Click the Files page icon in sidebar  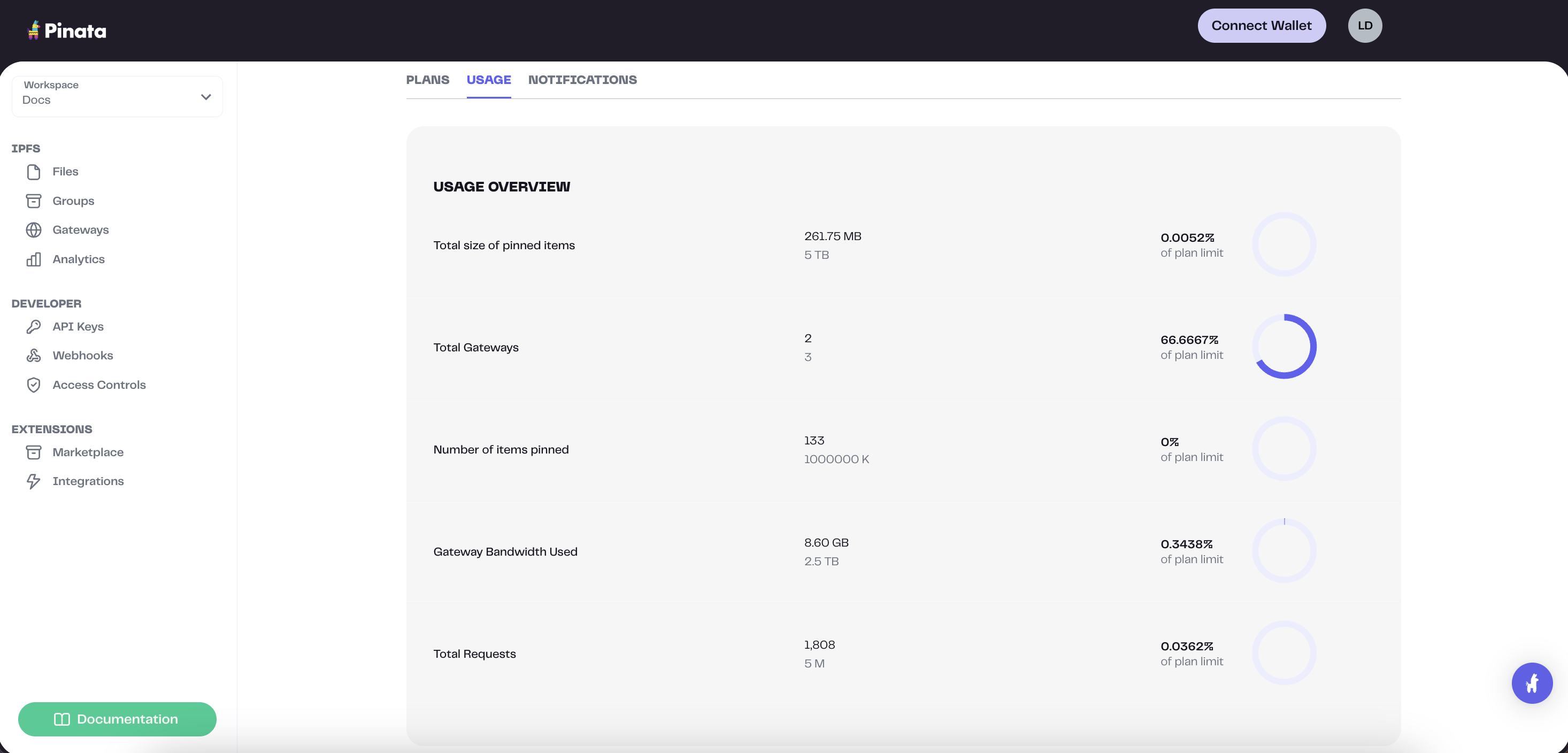(x=34, y=172)
